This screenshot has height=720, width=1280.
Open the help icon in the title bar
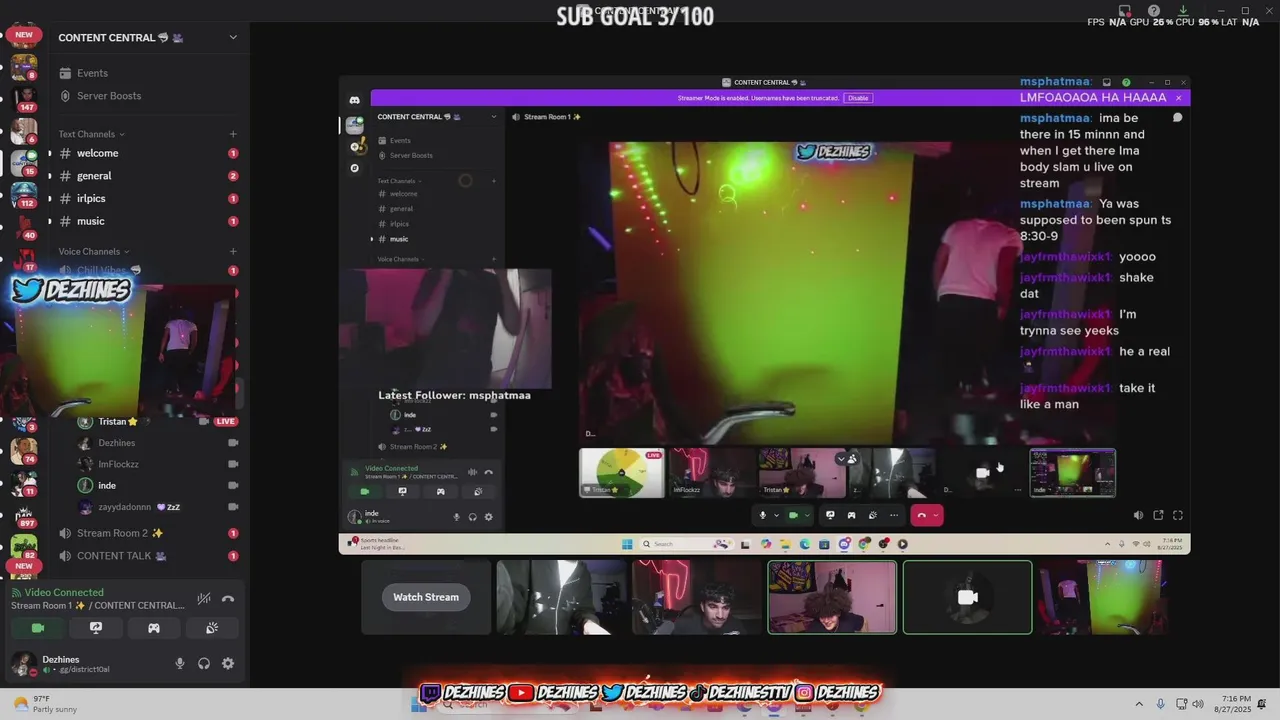click(x=1154, y=11)
